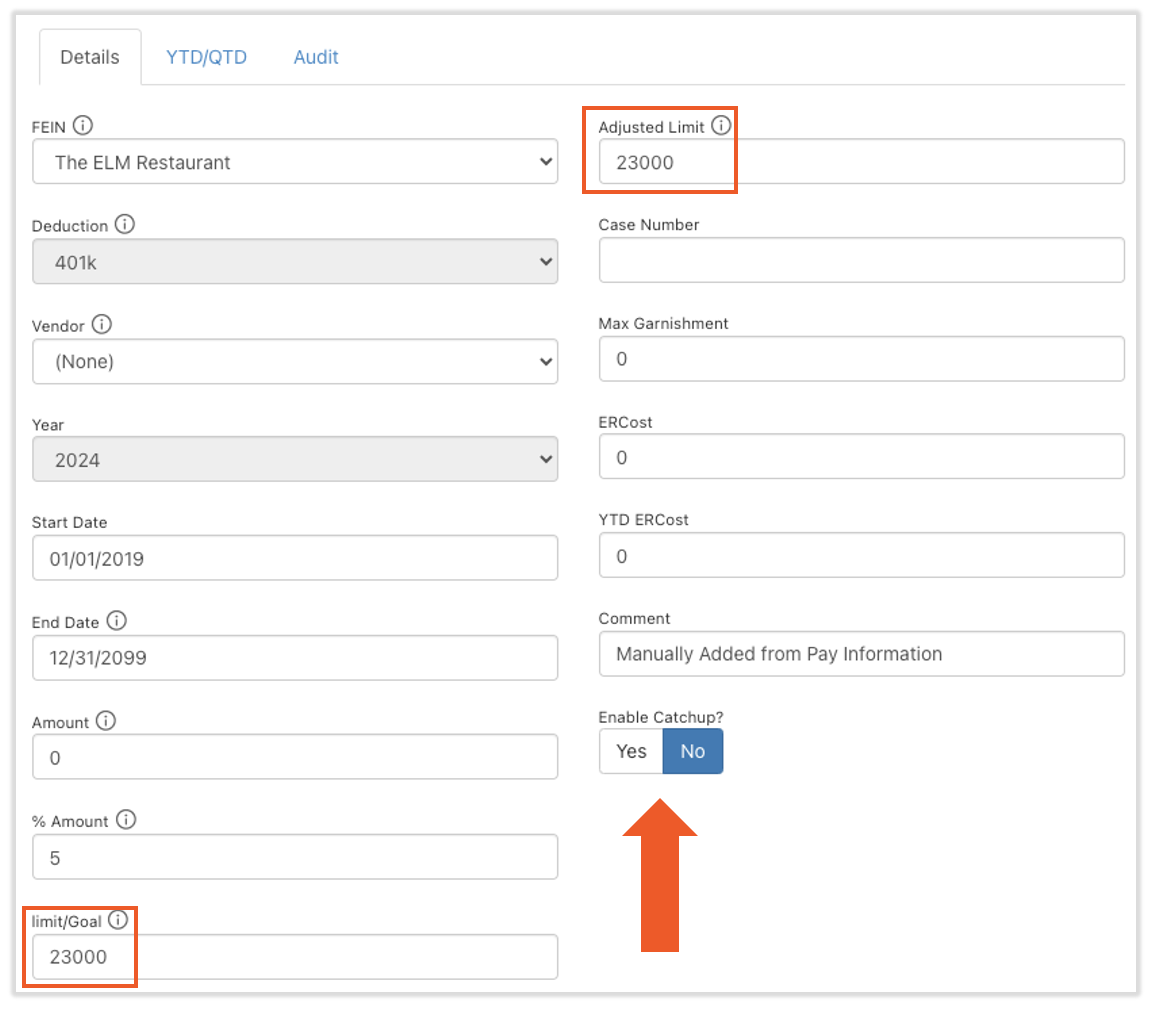The width and height of the screenshot is (1152, 1010).
Task: Click the info icon beside Vendor
Action: coord(102,324)
